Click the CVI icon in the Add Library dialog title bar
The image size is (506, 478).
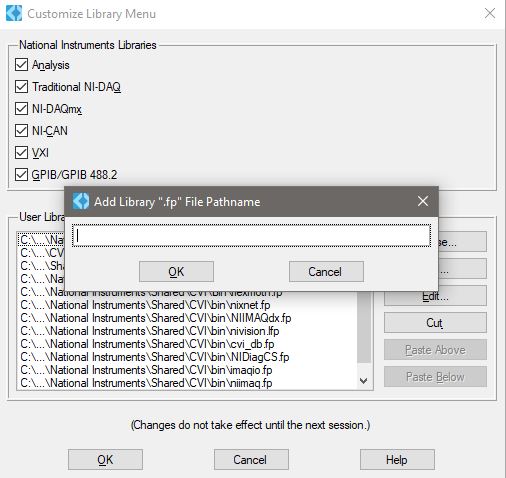[81, 201]
